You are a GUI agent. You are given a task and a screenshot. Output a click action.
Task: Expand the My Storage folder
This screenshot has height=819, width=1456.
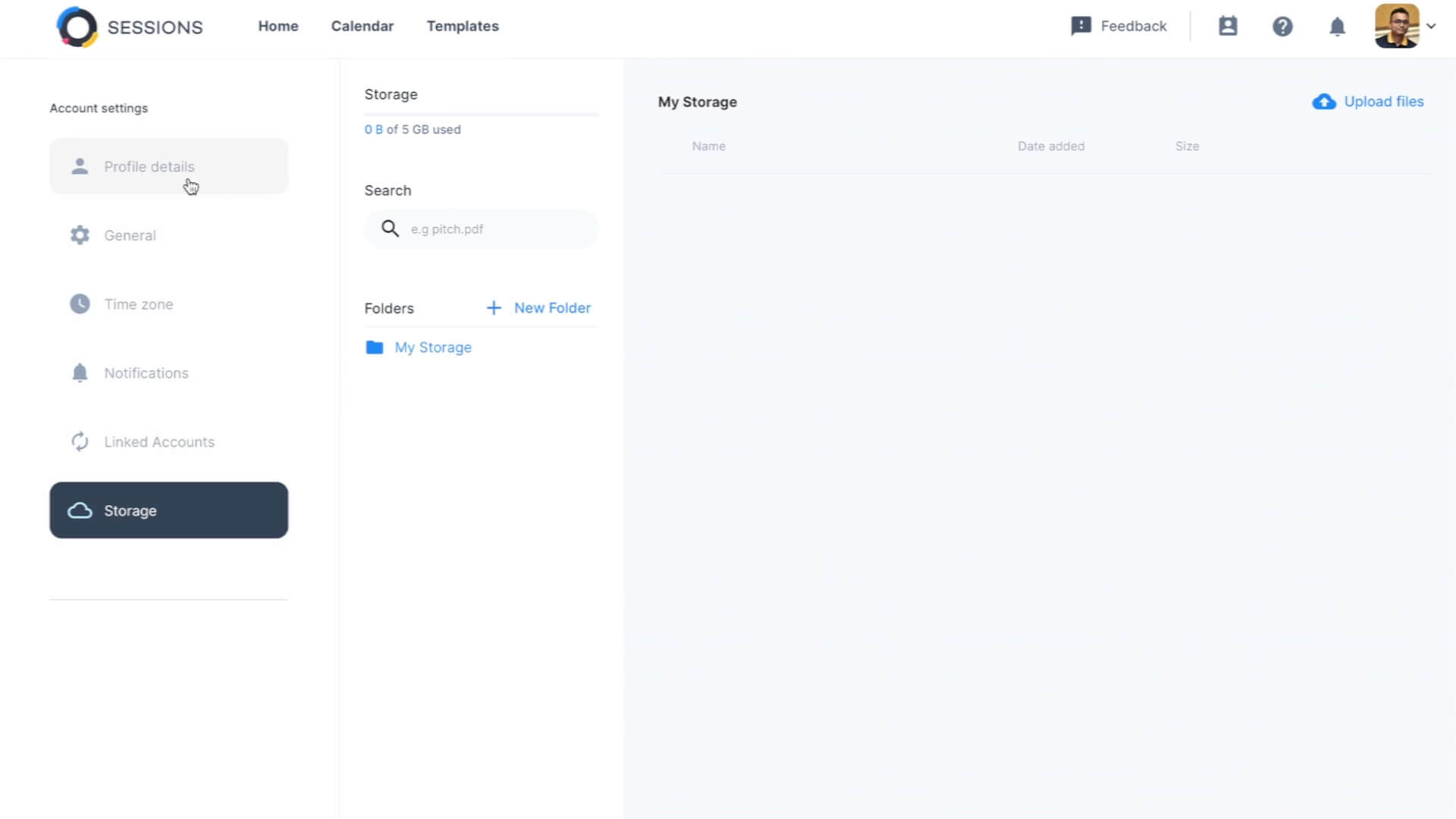[x=433, y=347]
